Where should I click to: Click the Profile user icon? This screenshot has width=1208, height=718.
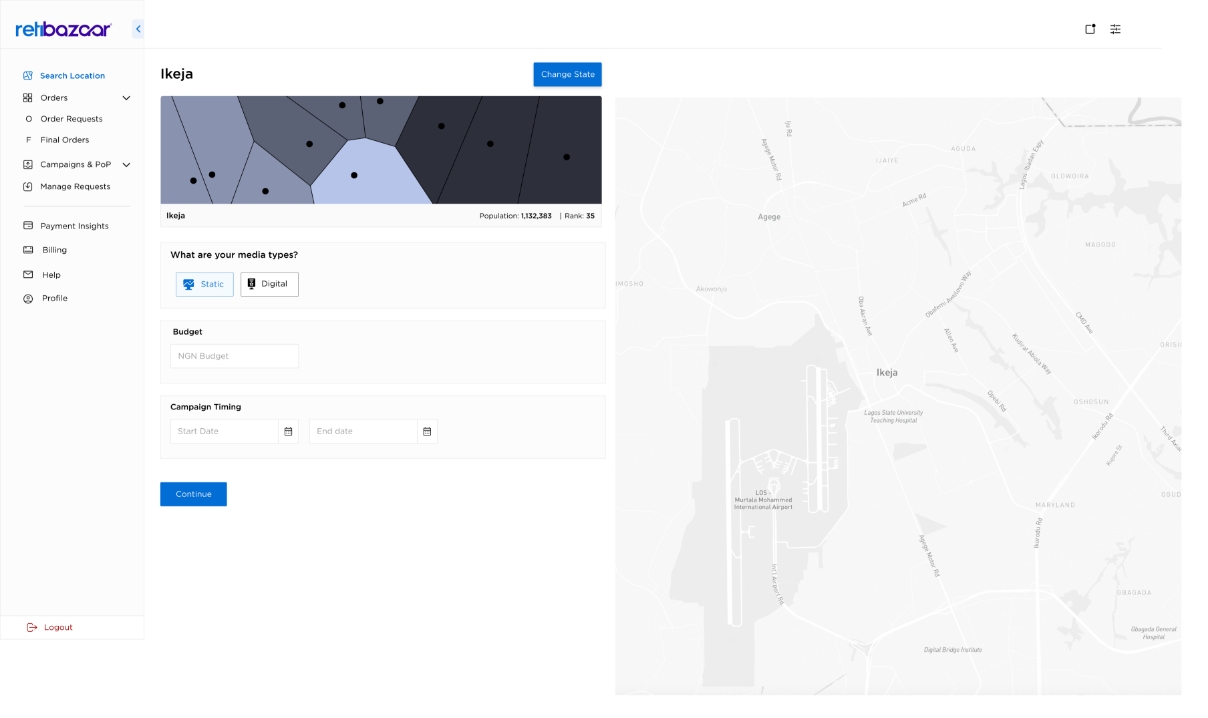pyautogui.click(x=28, y=298)
